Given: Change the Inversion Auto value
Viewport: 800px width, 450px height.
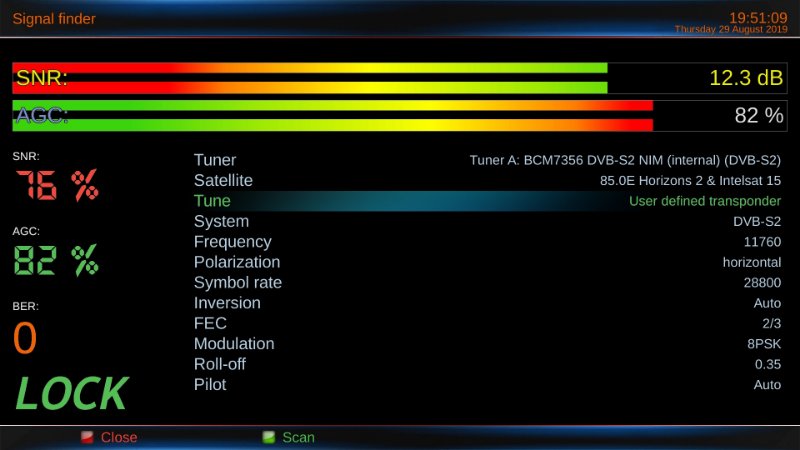Looking at the screenshot, I should pyautogui.click(x=767, y=303).
